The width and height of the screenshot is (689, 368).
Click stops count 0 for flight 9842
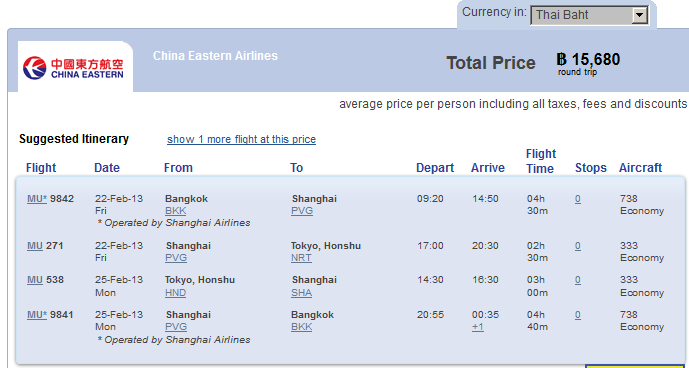click(x=577, y=199)
